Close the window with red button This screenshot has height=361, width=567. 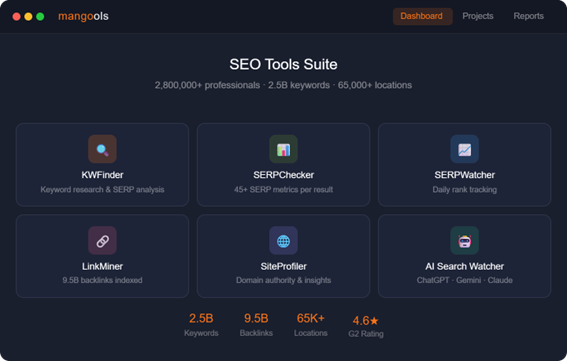pos(16,17)
